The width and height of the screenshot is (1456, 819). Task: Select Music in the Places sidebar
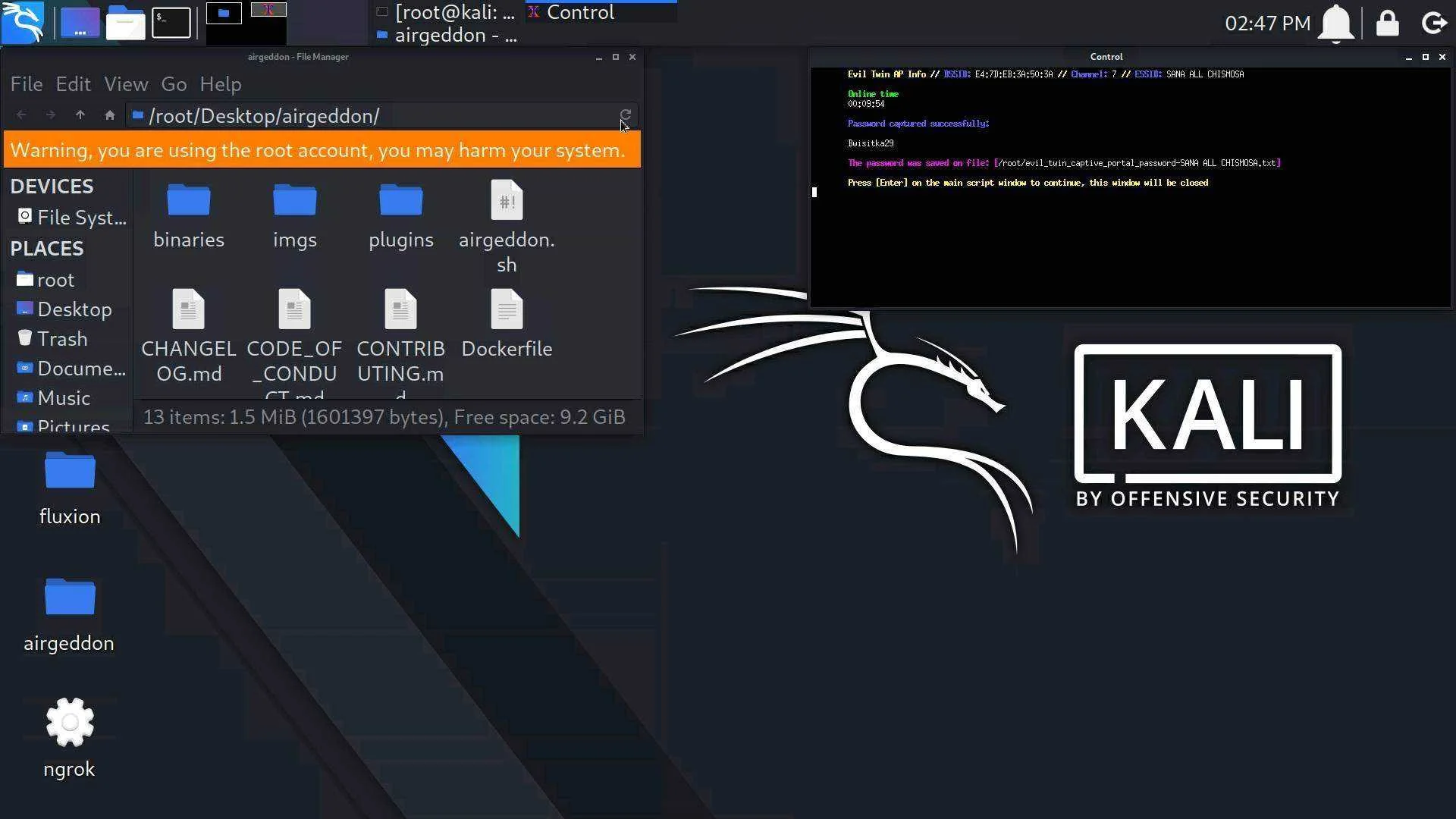pyautogui.click(x=53, y=398)
